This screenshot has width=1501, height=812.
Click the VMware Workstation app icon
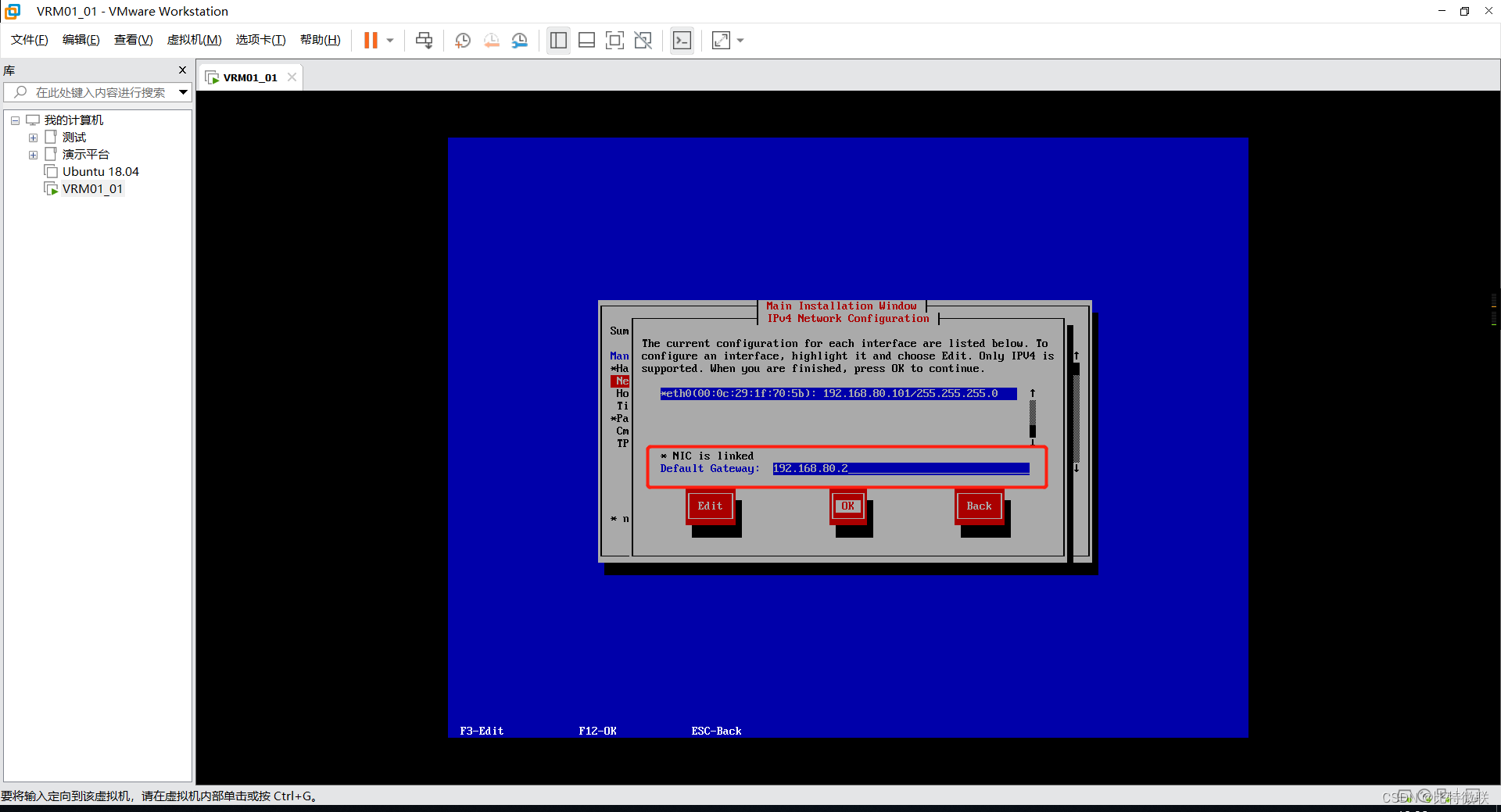click(13, 12)
